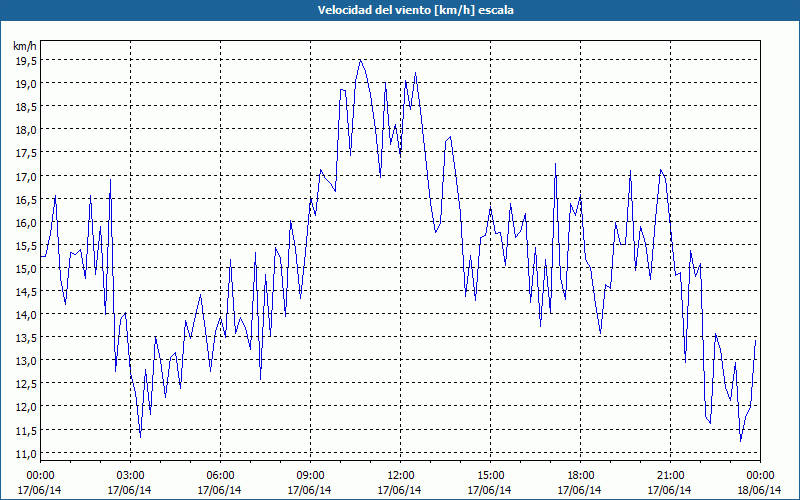Screen dimensions: 800x500
Task: Click the 'km/h' unit label above y-axis
Action: 25,46
